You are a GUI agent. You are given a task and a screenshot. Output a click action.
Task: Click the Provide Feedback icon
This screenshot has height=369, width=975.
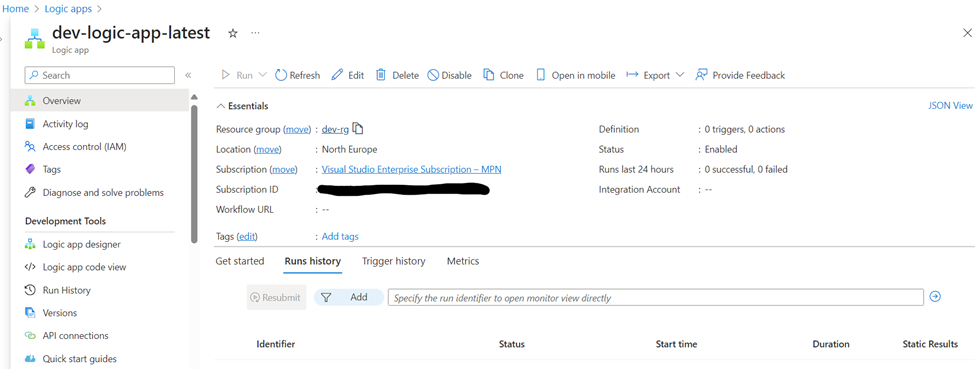[x=701, y=75]
